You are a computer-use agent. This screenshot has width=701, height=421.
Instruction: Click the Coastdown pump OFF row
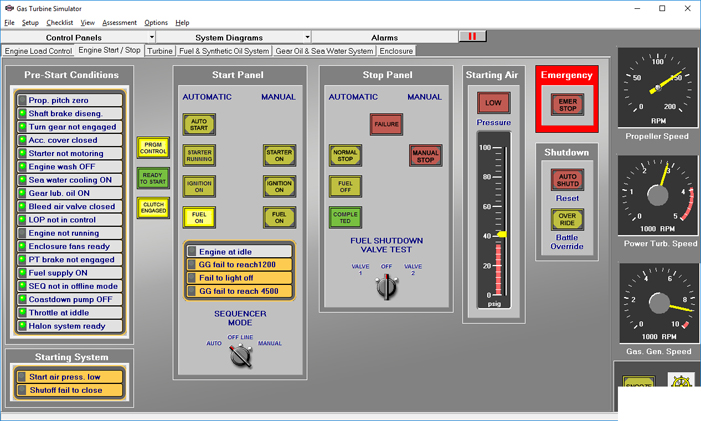tap(69, 299)
